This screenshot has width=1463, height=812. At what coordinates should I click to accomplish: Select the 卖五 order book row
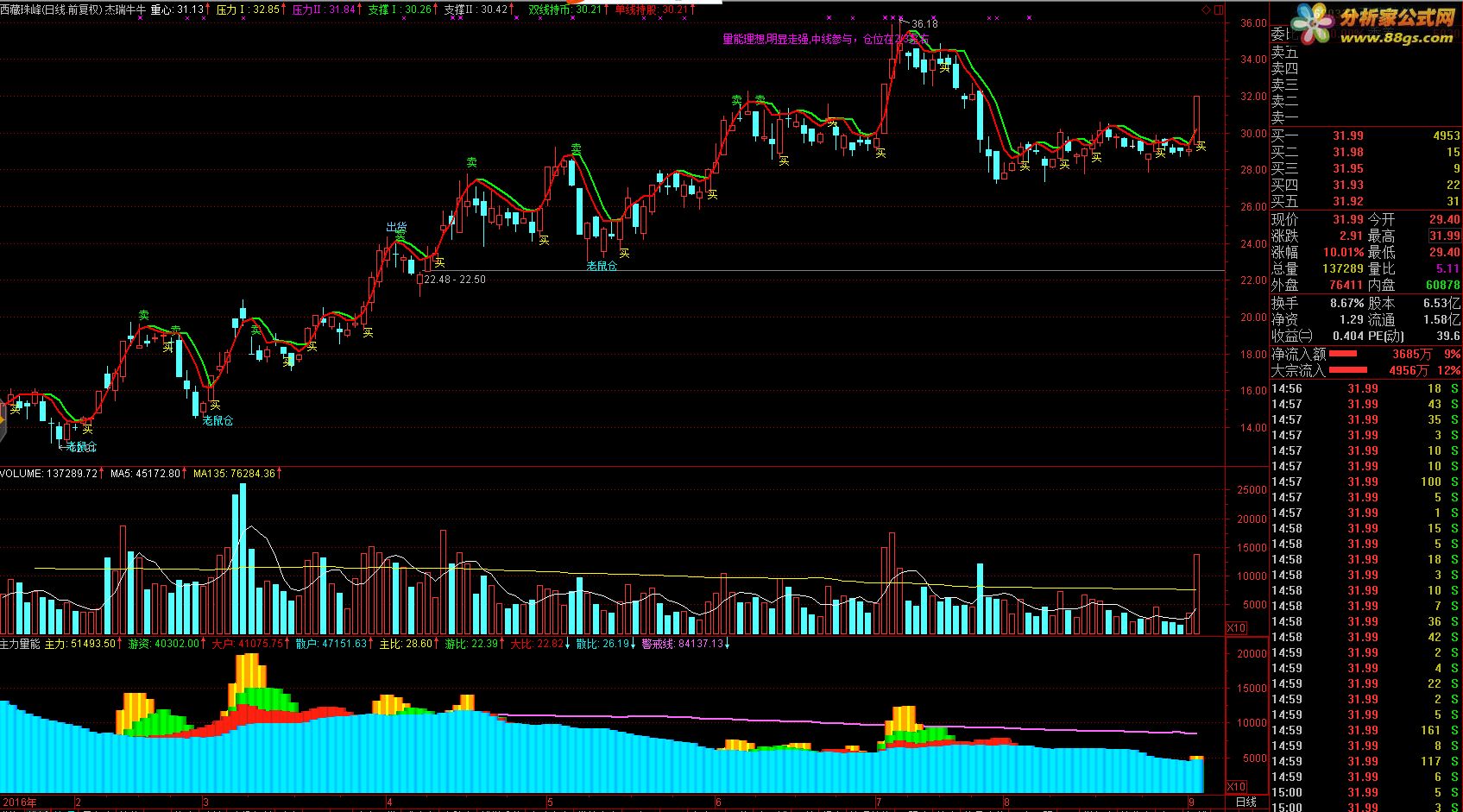pos(1366,52)
